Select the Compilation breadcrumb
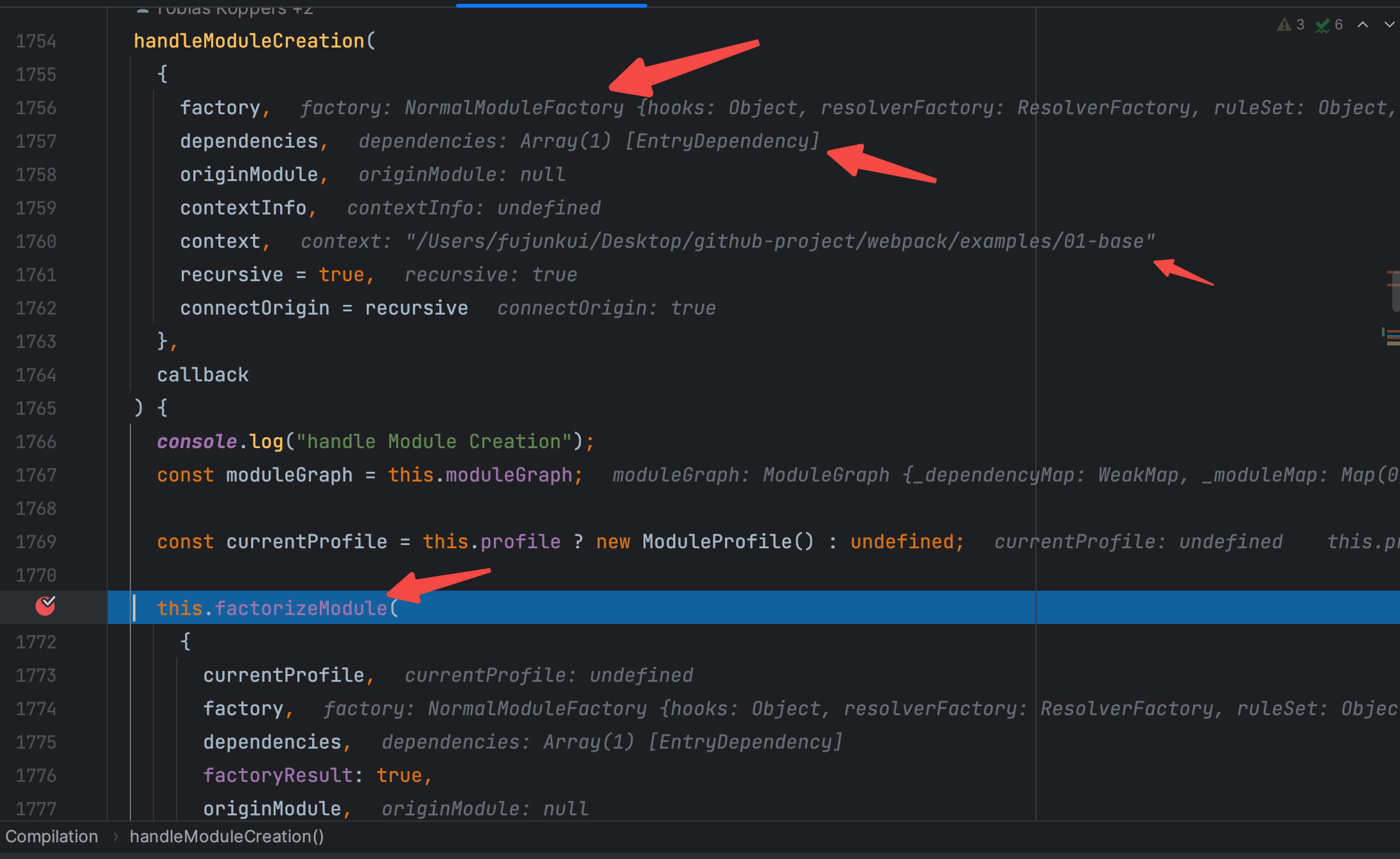The width and height of the screenshot is (1400, 859). click(x=51, y=837)
